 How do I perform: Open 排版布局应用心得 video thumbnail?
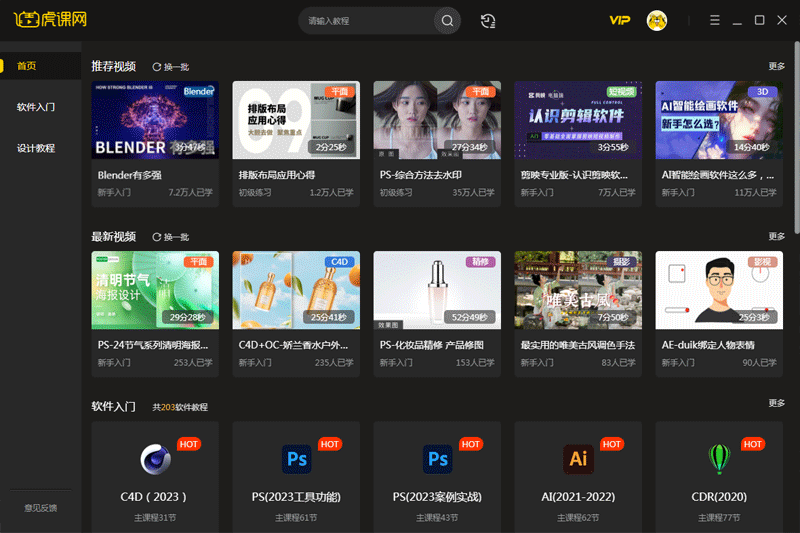click(296, 120)
